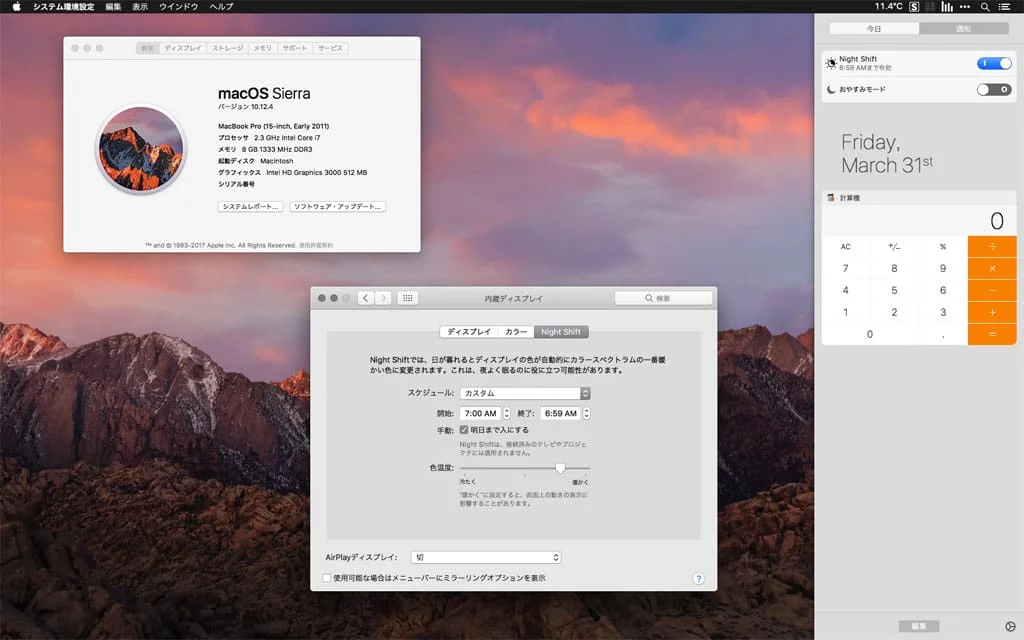Image resolution: width=1024 pixels, height=640 pixels.
Task: Click the calculator widget icon
Action: pyautogui.click(x=831, y=197)
